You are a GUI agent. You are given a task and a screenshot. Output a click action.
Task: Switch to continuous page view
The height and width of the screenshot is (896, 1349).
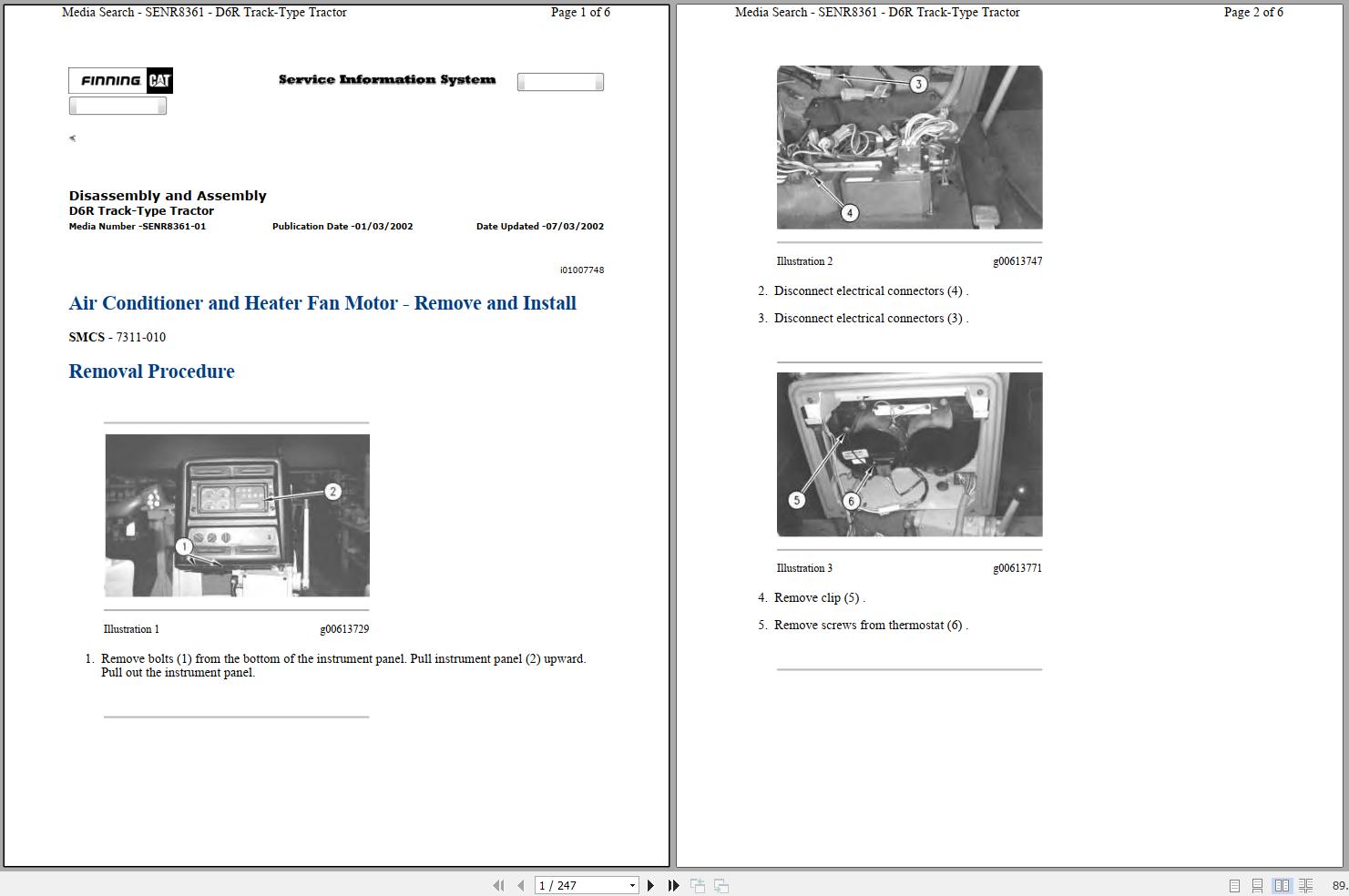point(1257,885)
